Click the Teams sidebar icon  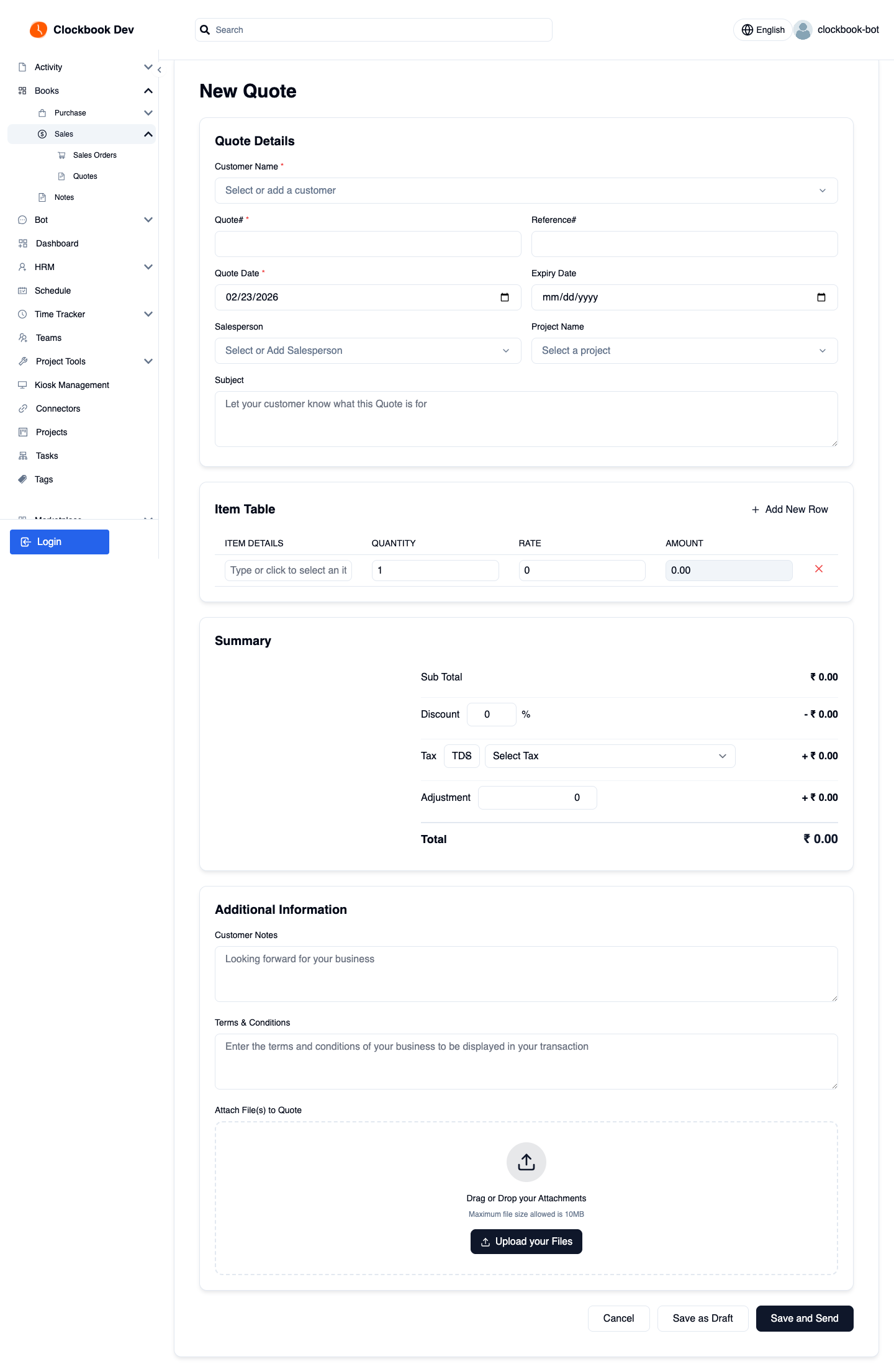23,338
